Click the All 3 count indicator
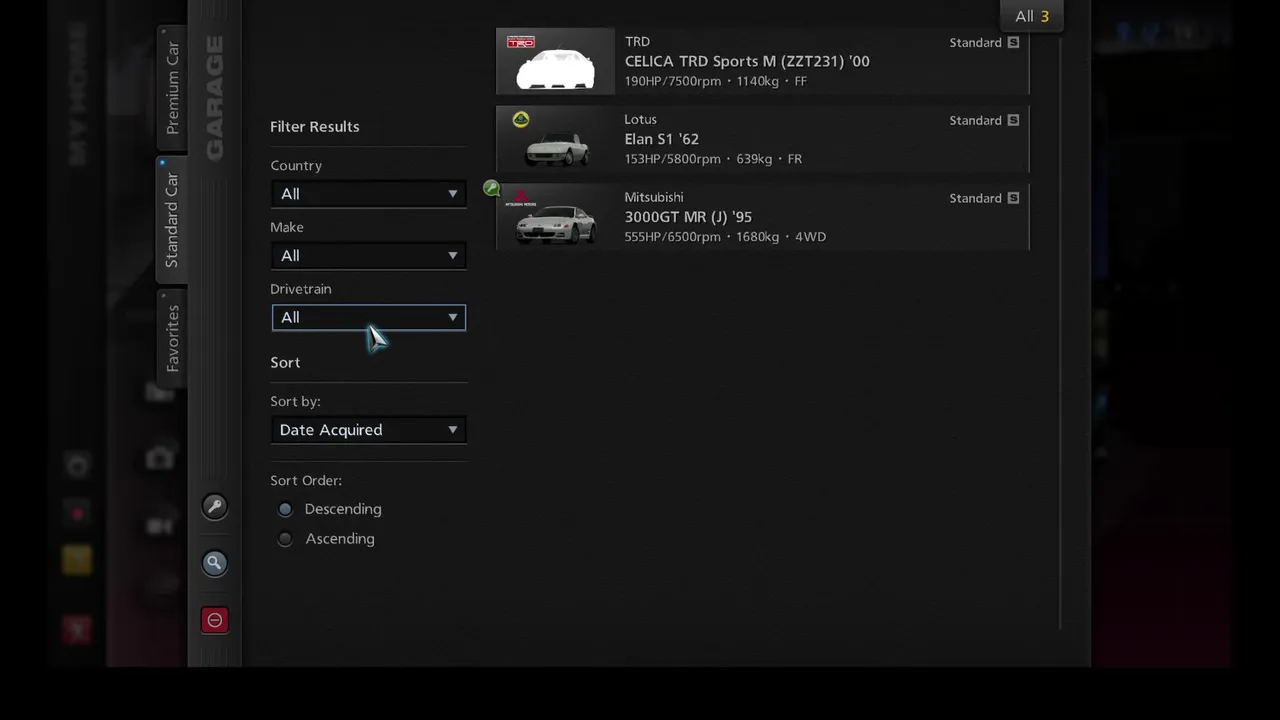Viewport: 1280px width, 720px height. tap(1032, 16)
